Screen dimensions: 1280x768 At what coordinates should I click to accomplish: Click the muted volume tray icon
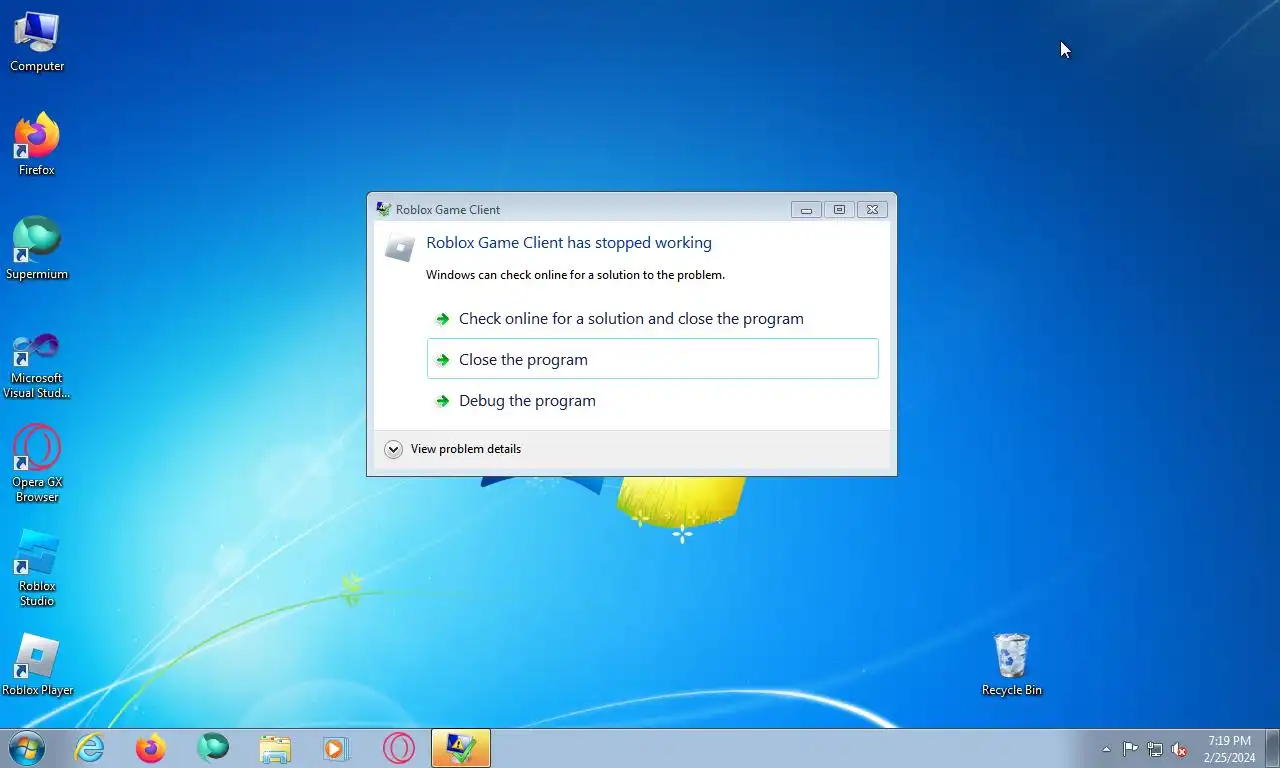click(x=1179, y=749)
